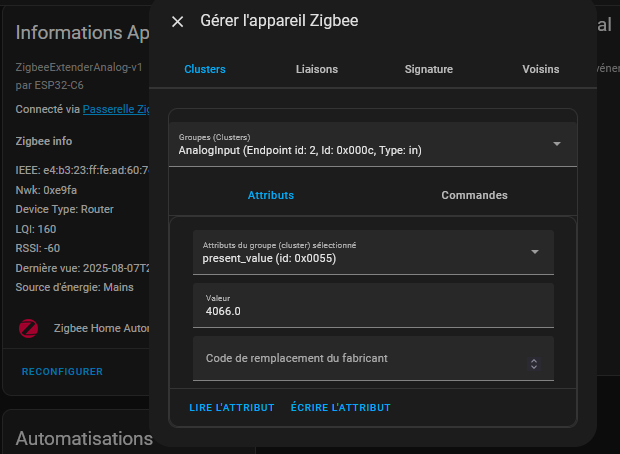The height and width of the screenshot is (454, 620).
Task: Click the Groupes (Clusters) dropdown arrow
Action: 557,144
